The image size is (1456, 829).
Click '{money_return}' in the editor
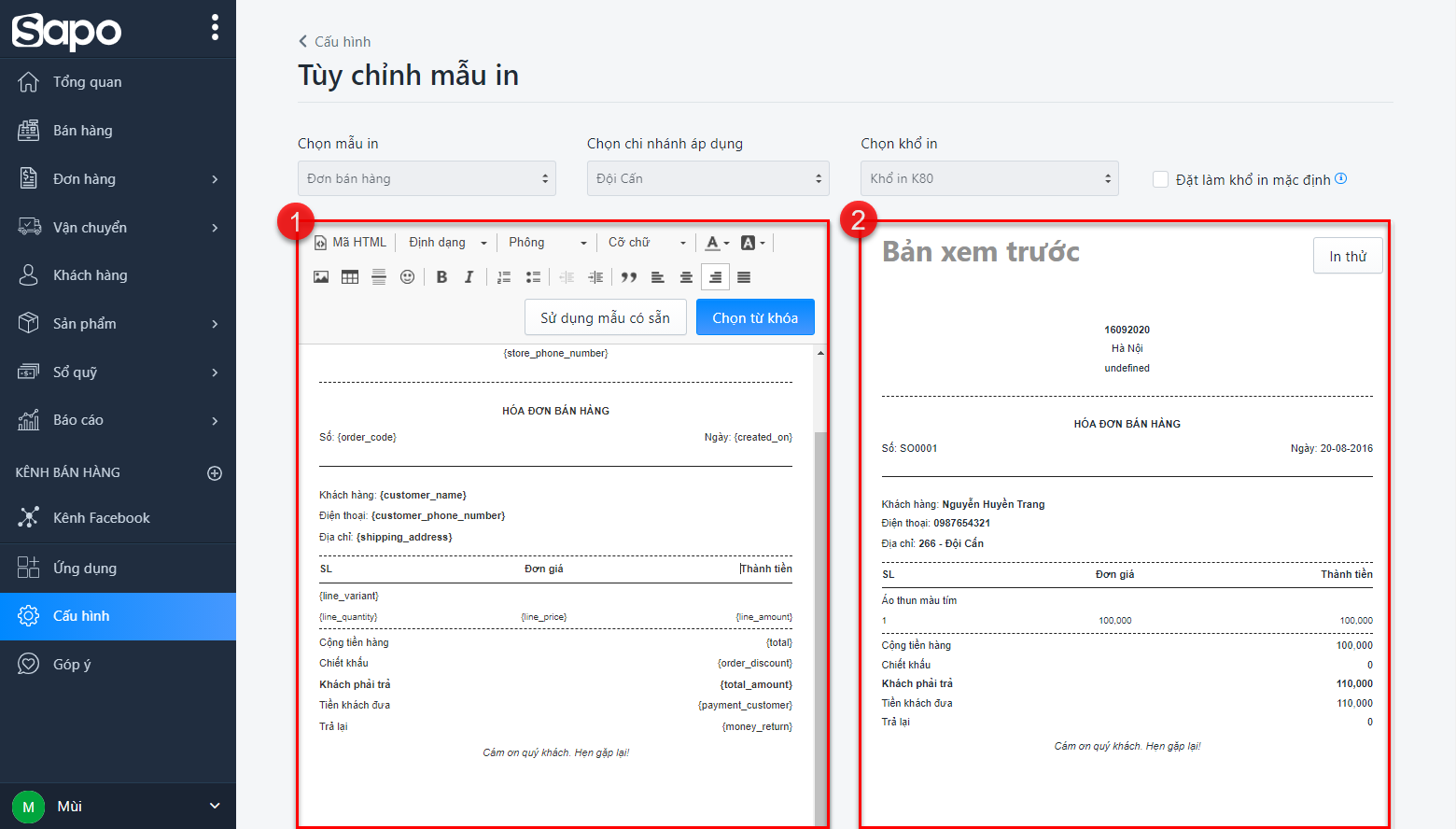click(757, 727)
